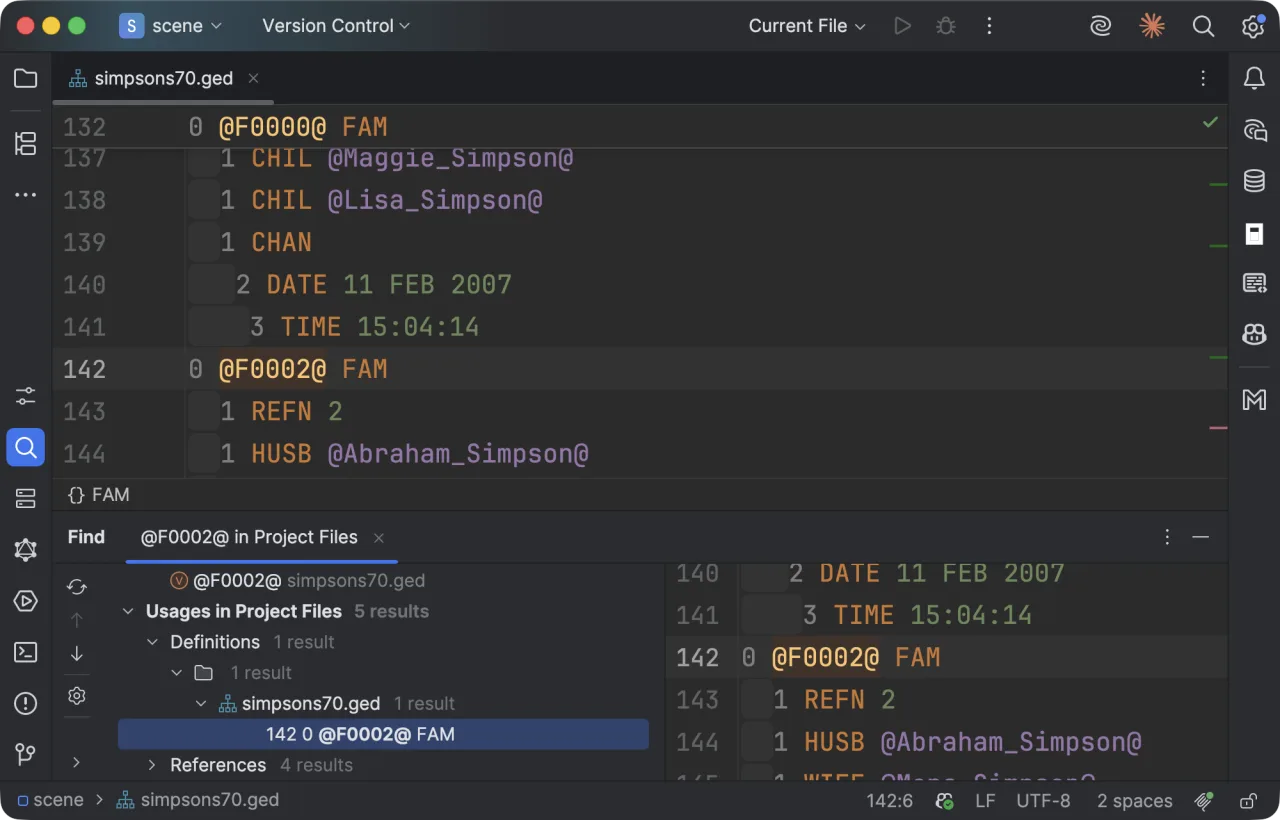Expand the References node
Viewport: 1280px width, 820px height.
(x=152, y=765)
